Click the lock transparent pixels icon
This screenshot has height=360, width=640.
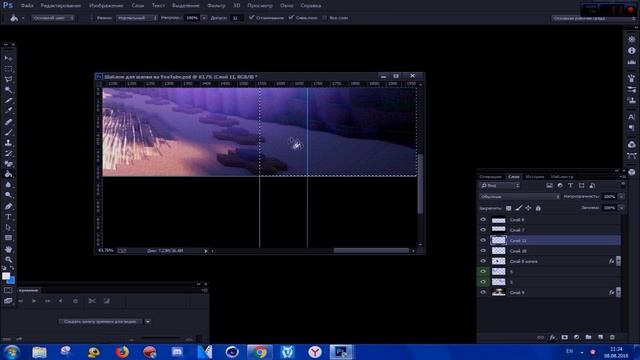509,208
